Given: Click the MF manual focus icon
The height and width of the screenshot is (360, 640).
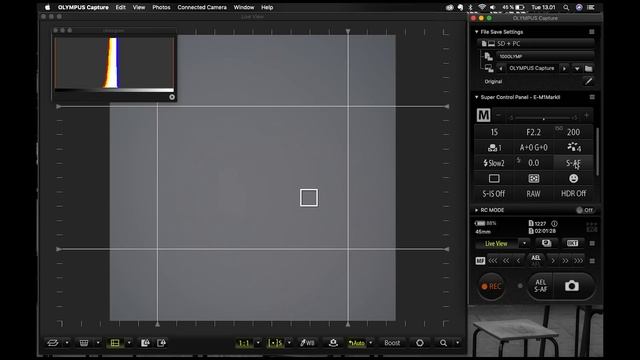Looking at the screenshot, I should coord(480,260).
